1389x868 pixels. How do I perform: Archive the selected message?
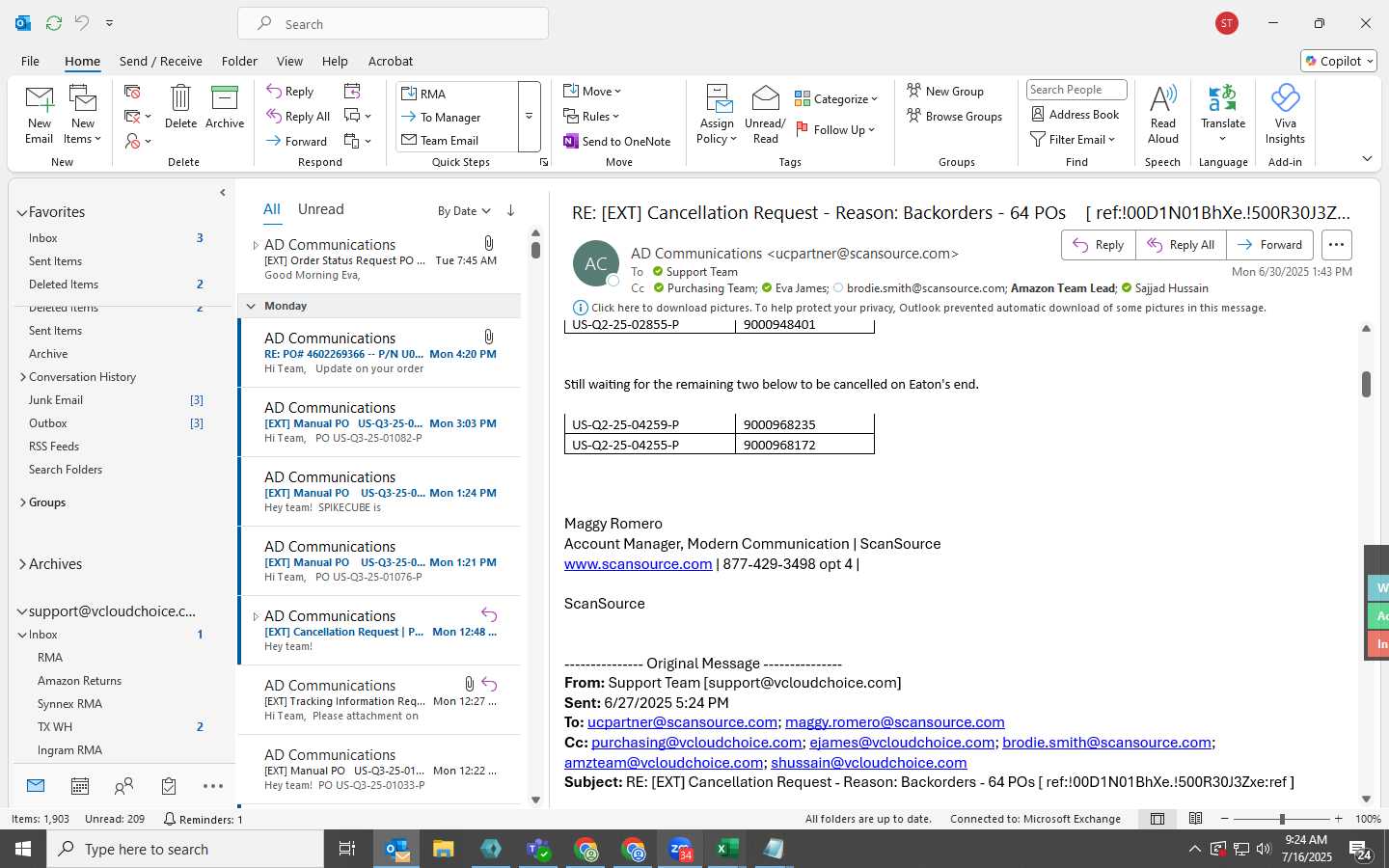point(225,107)
